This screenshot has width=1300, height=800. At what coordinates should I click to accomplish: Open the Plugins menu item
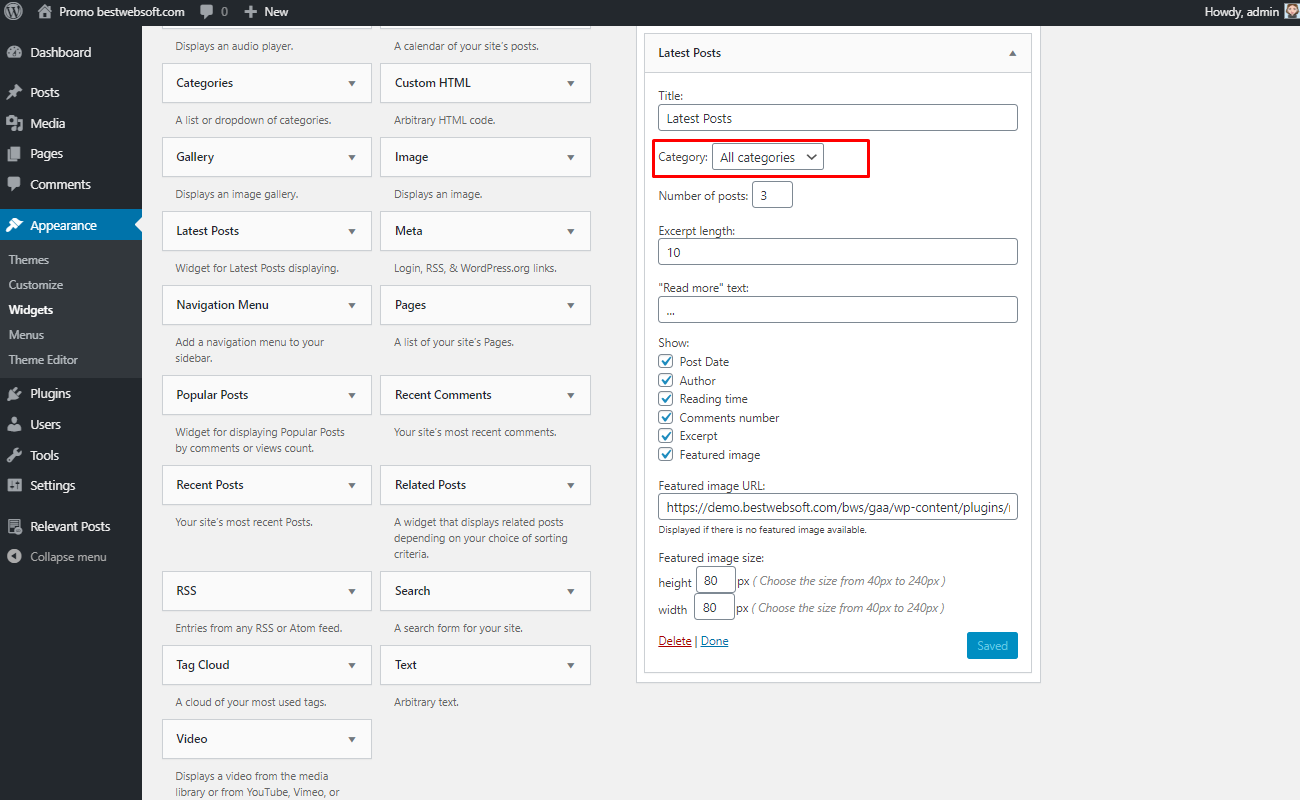pyautogui.click(x=50, y=394)
